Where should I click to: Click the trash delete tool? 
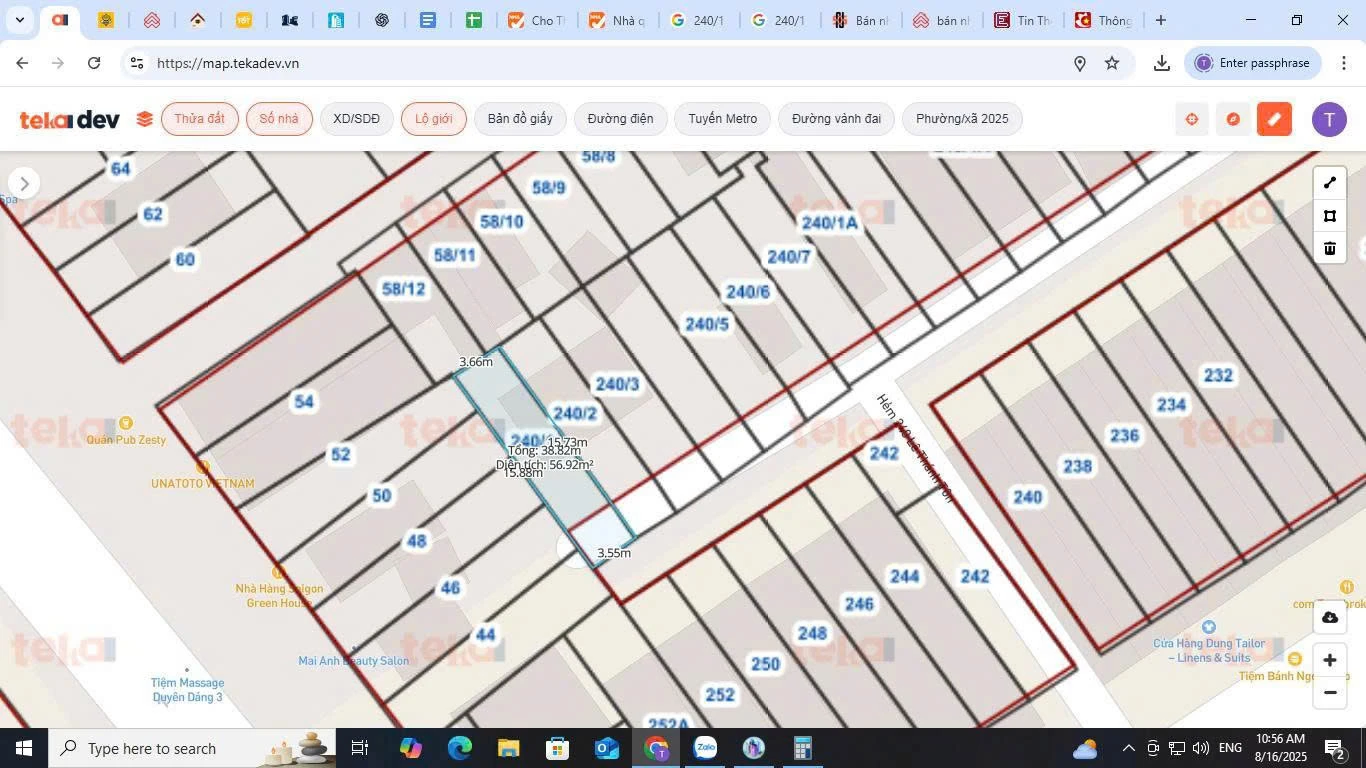coord(1330,248)
